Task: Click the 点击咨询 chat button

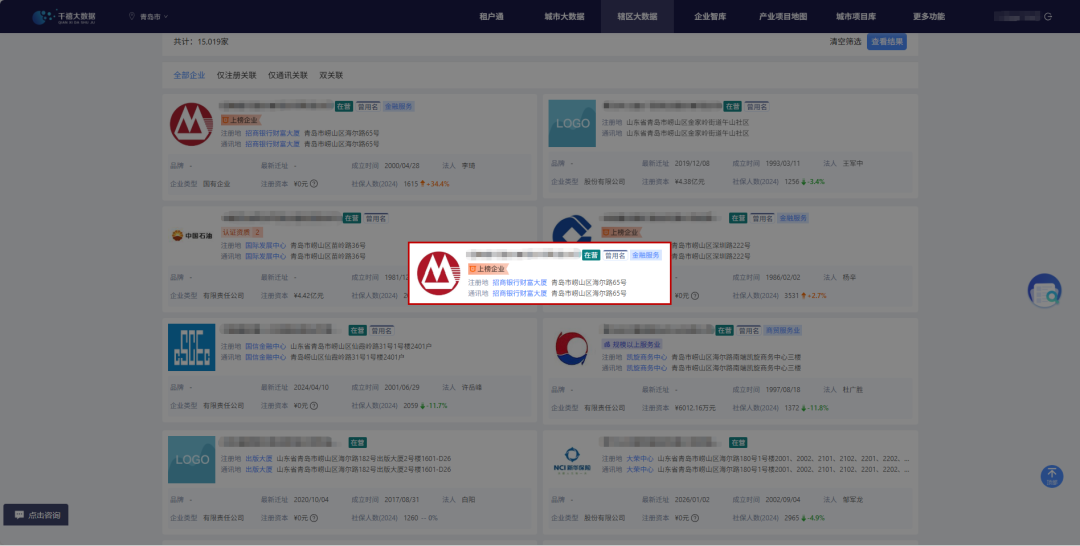Action: click(36, 515)
